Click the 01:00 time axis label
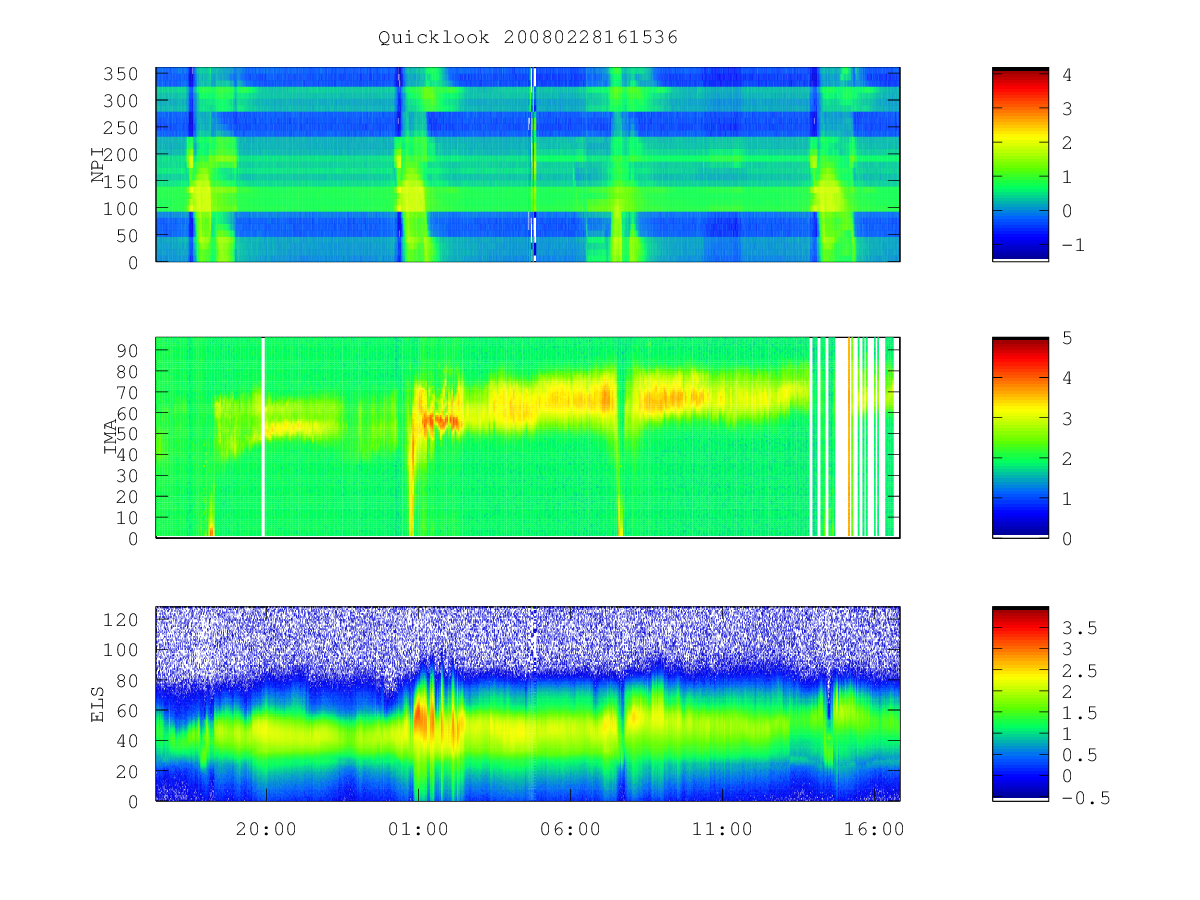Screen dimensions: 1200x900 pyautogui.click(x=418, y=829)
